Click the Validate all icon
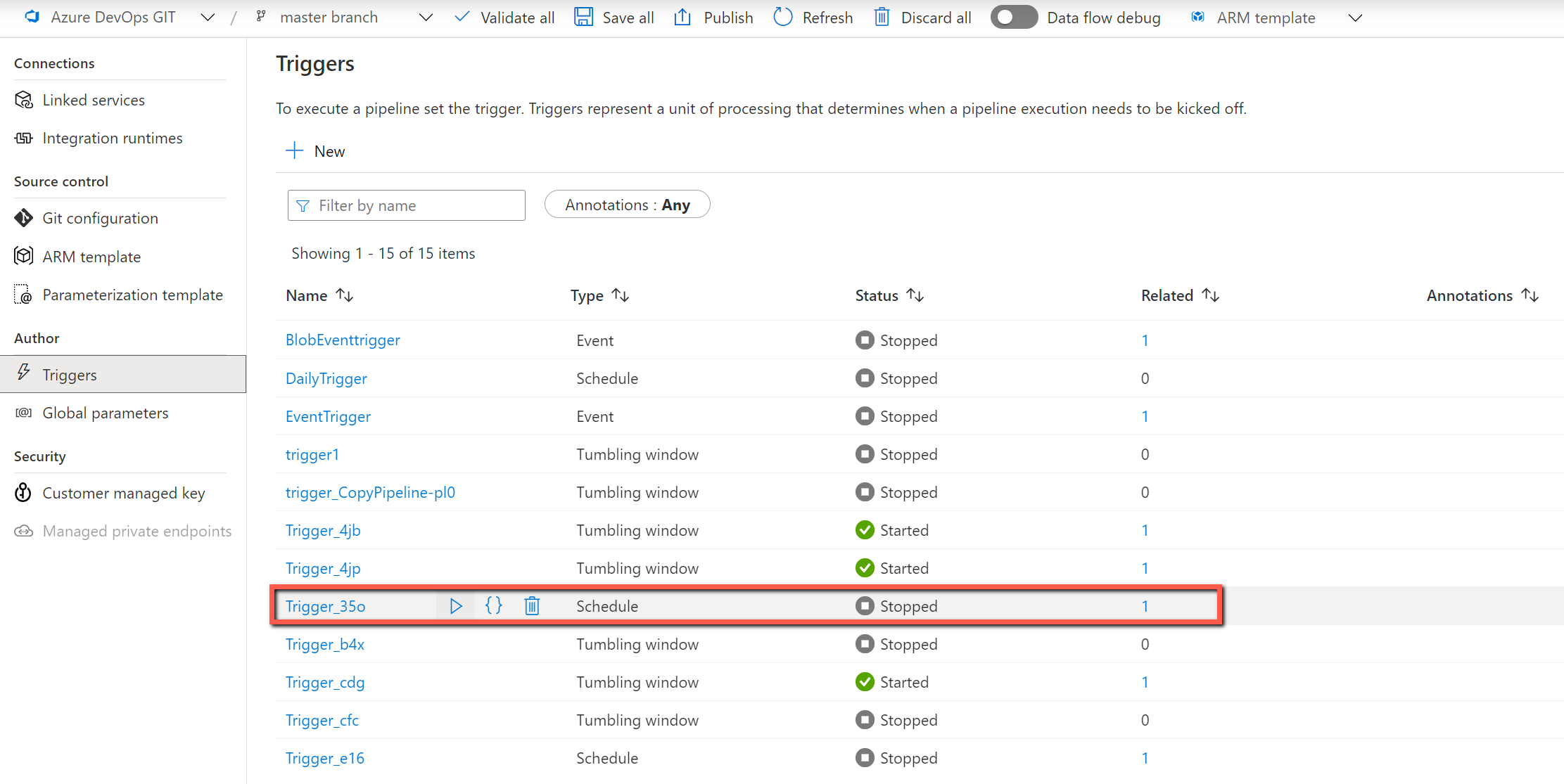This screenshot has width=1564, height=784. [462, 18]
